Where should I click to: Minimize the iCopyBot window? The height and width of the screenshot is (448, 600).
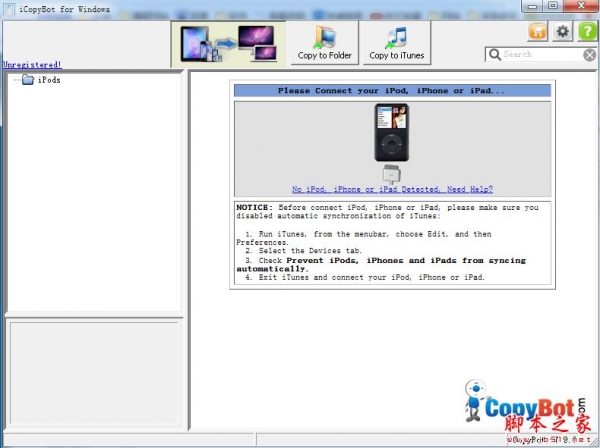click(x=533, y=6)
